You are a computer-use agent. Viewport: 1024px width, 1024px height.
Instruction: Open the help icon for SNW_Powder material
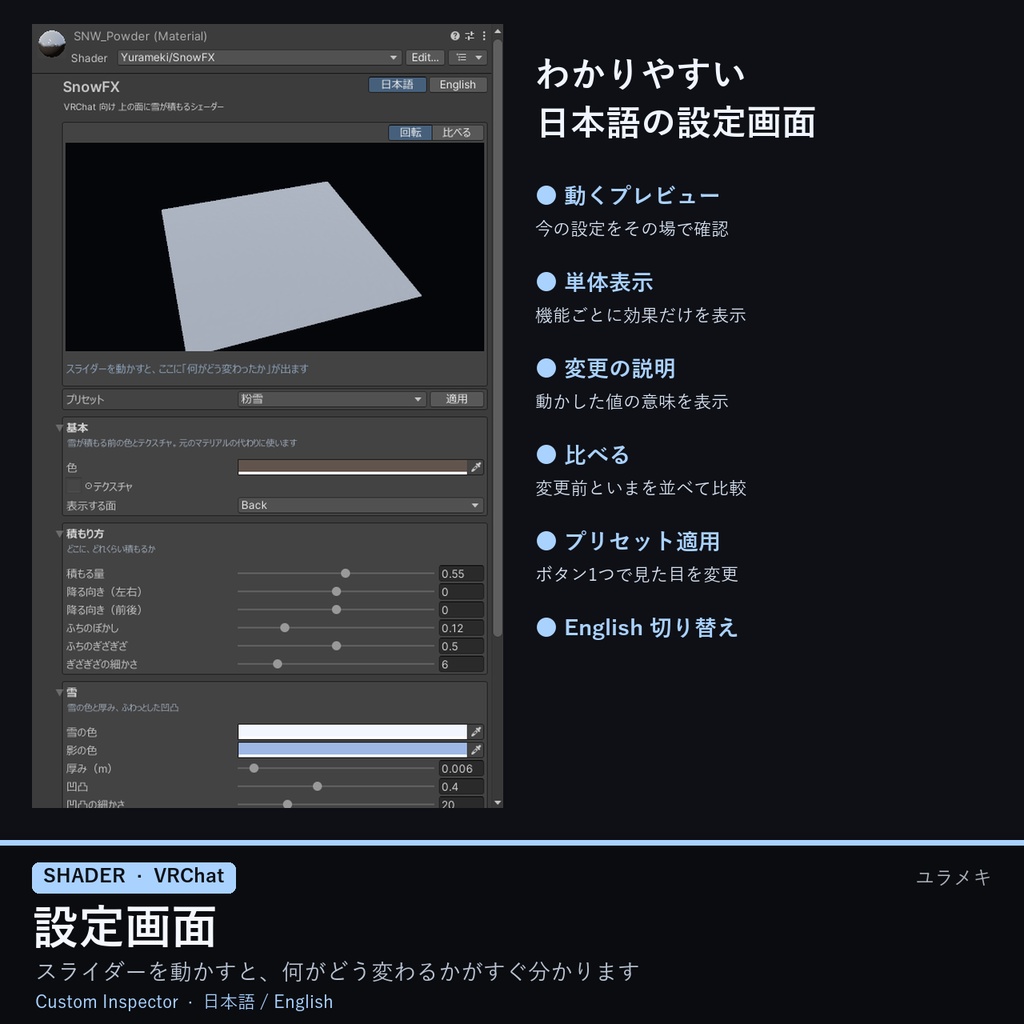(455, 36)
